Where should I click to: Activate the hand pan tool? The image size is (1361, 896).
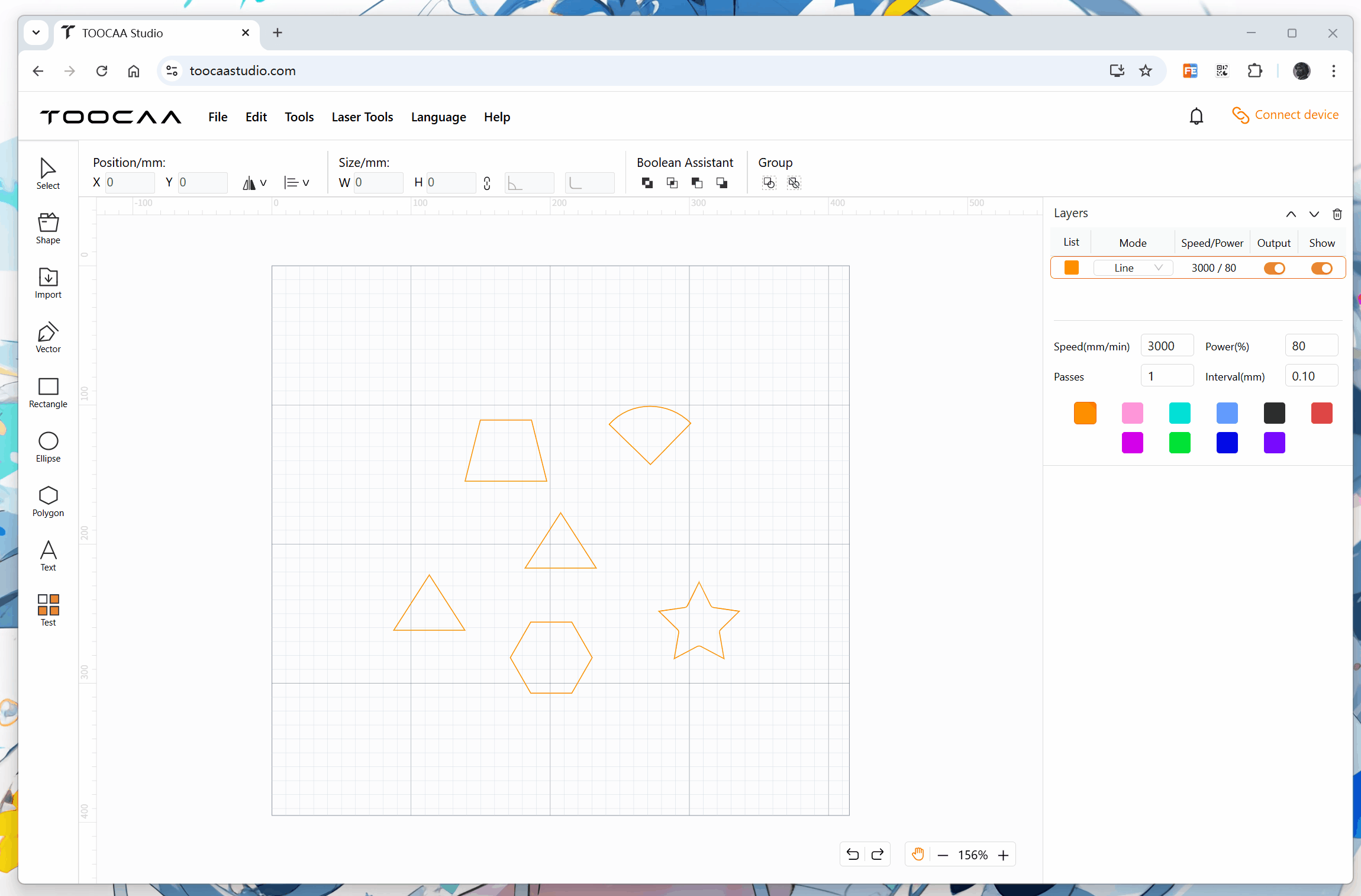tap(917, 854)
